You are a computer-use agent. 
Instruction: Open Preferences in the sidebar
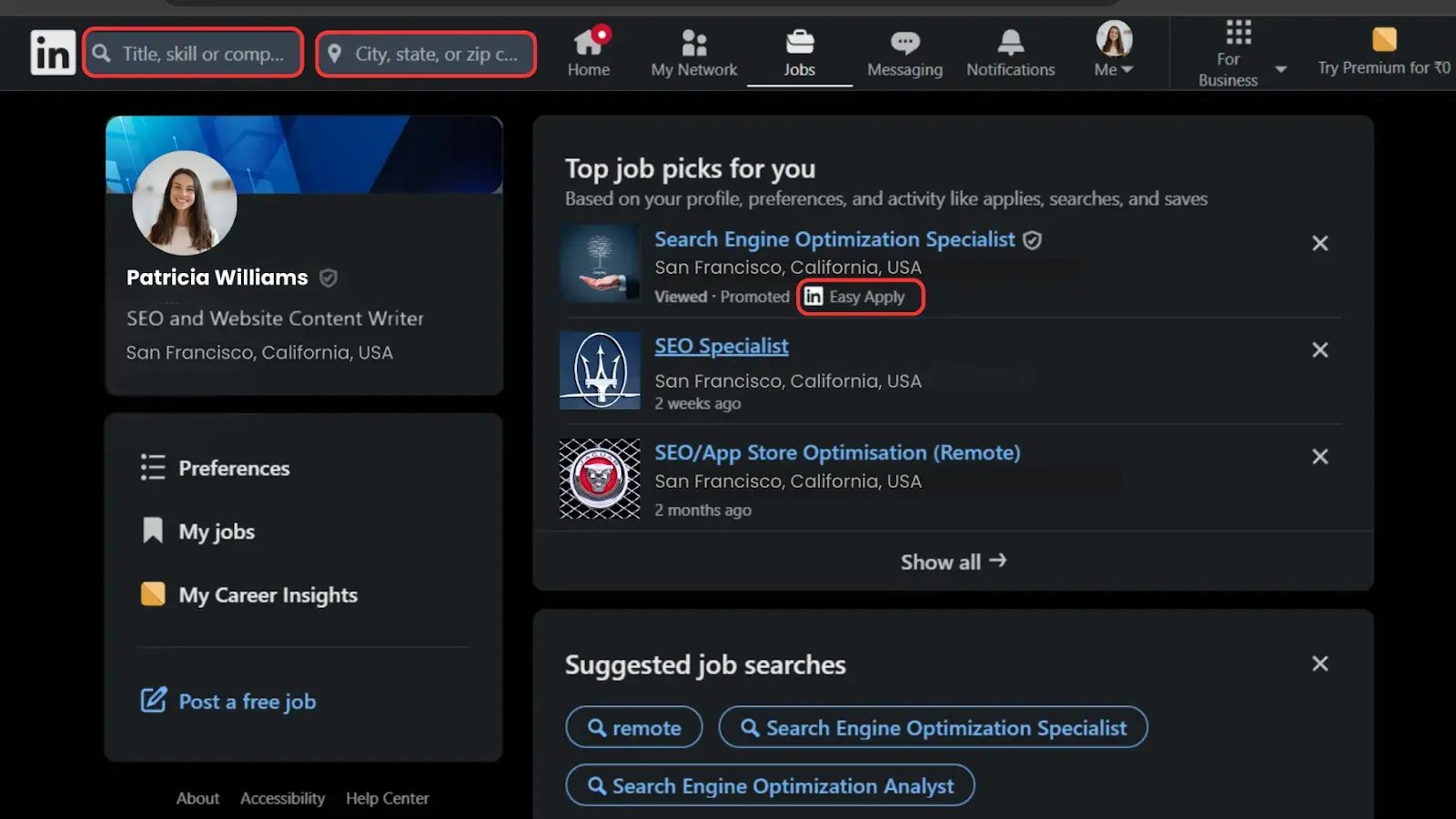(233, 468)
